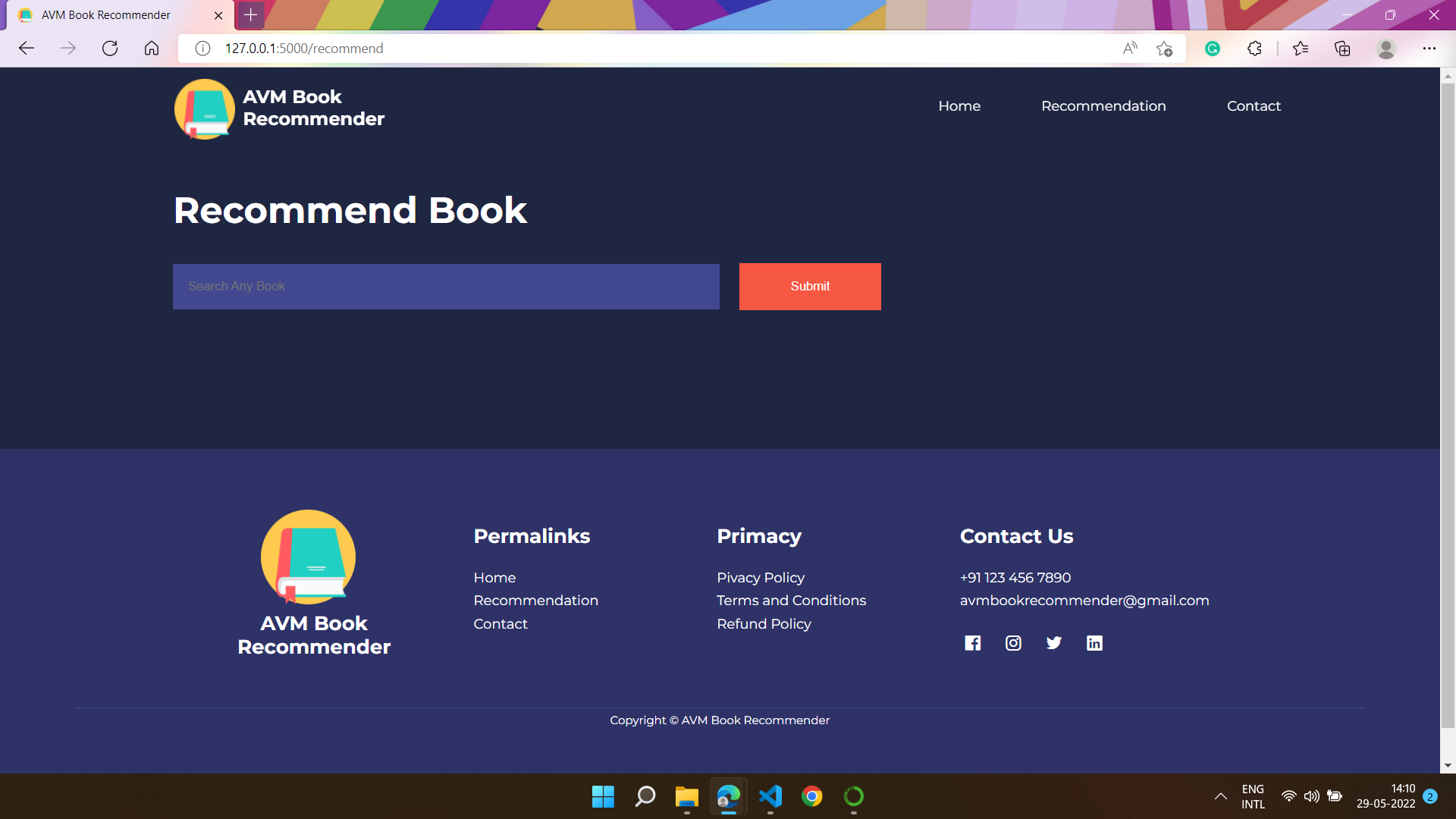Go to Recommendation in top navigation
1456x819 pixels.
pos(1103,106)
